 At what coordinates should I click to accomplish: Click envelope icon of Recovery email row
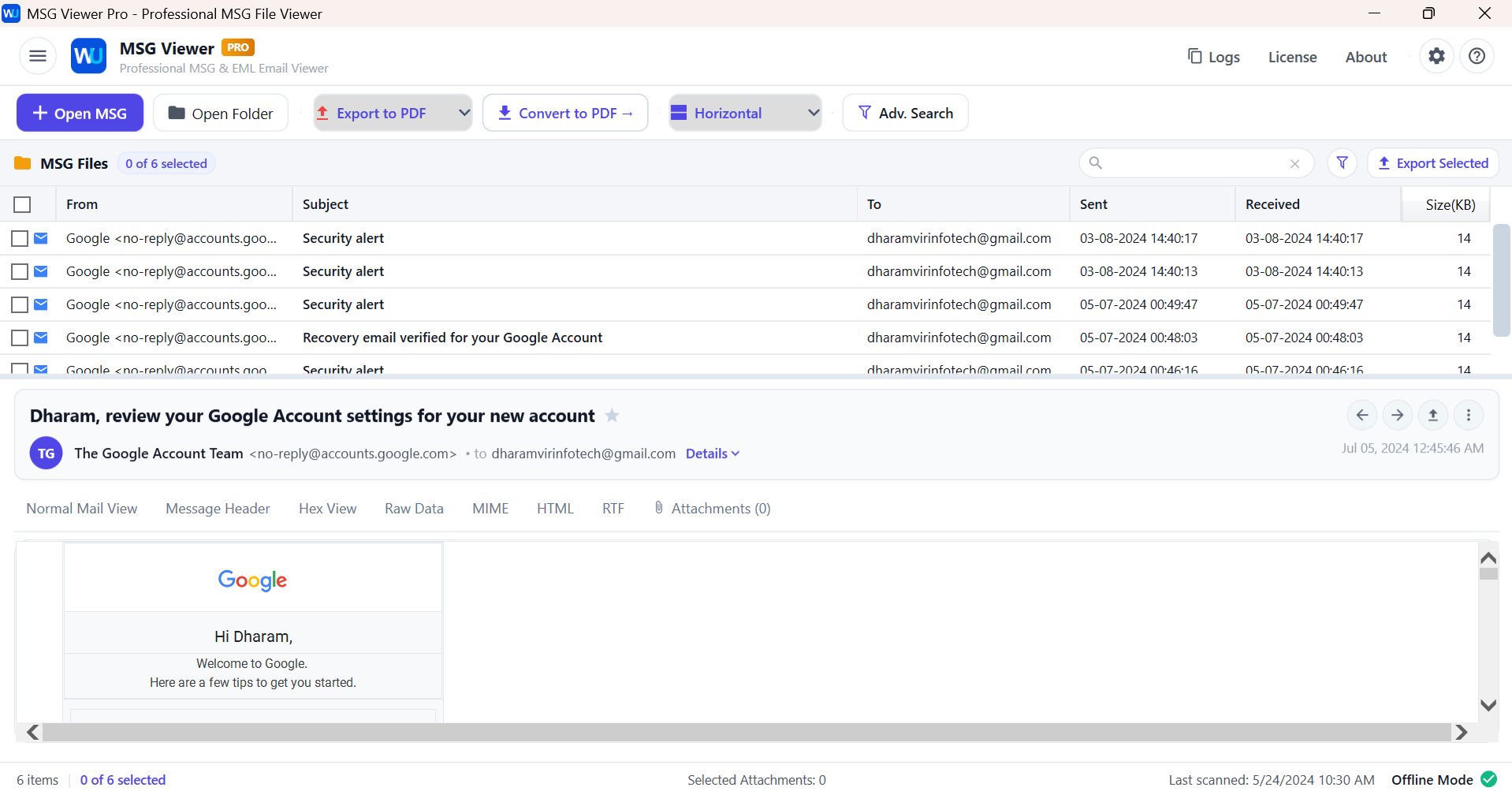click(41, 338)
